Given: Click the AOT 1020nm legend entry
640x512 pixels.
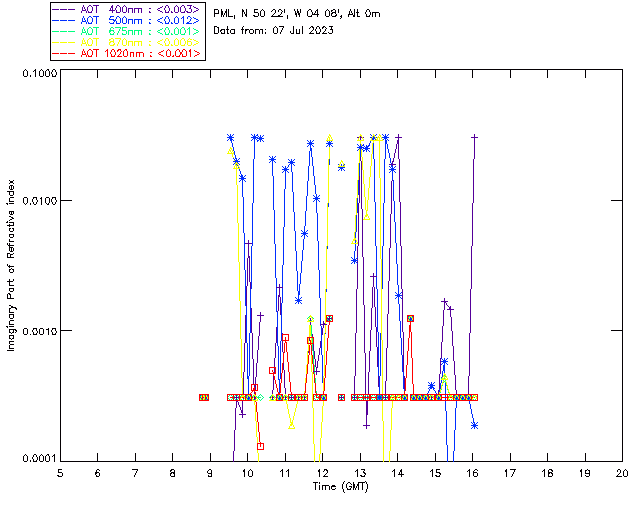Looking at the screenshot, I should [x=127, y=53].
